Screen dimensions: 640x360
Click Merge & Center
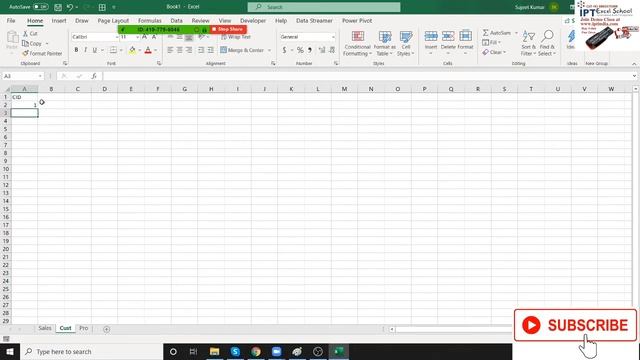[242, 50]
